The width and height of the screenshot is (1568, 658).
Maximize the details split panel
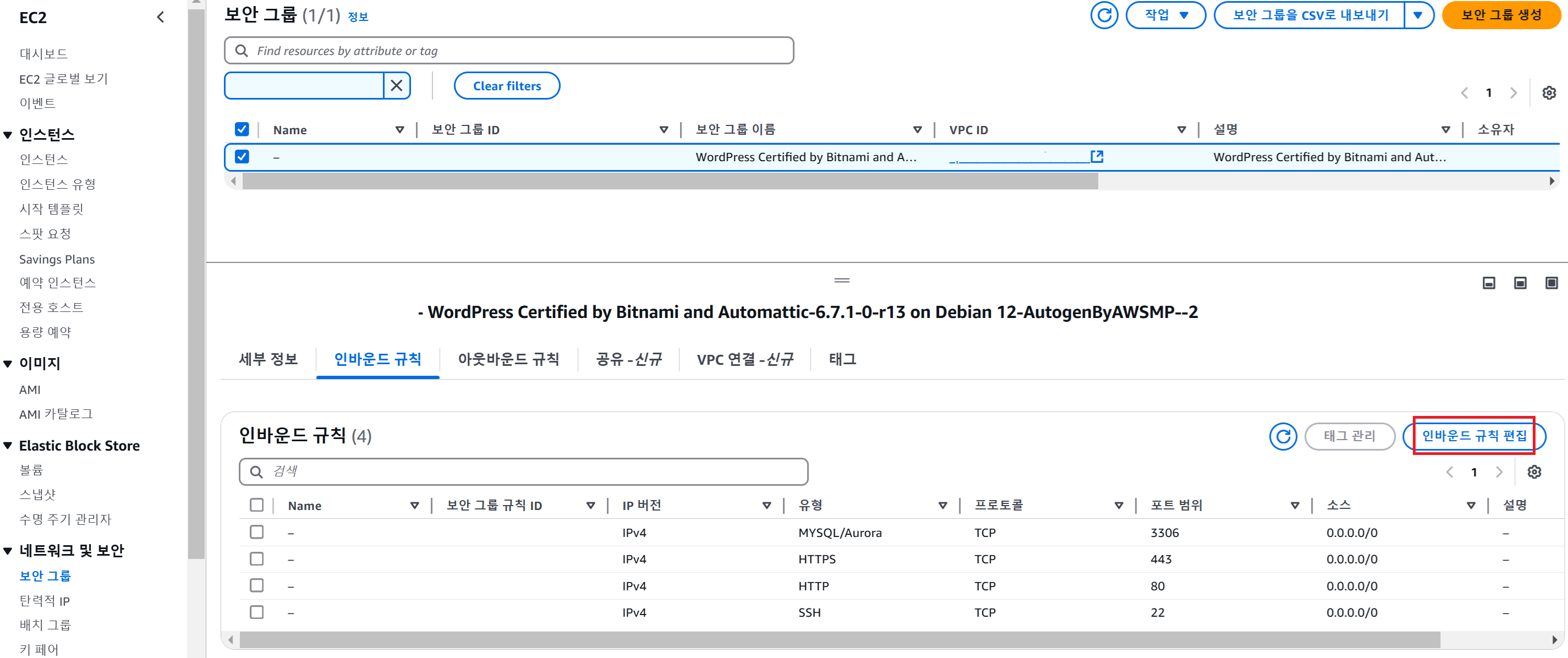(1551, 282)
